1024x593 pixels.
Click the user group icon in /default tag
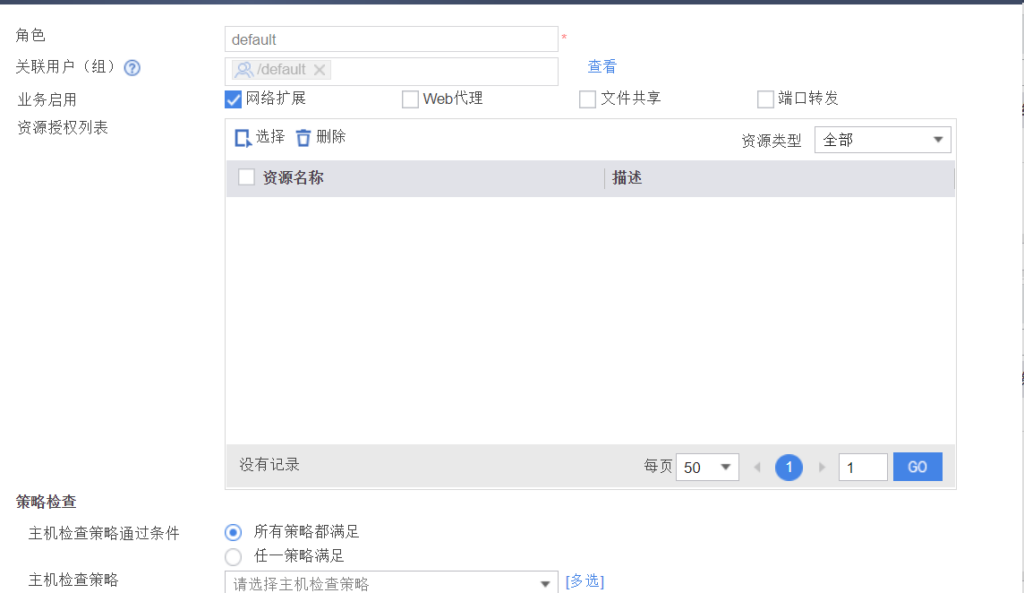click(243, 70)
